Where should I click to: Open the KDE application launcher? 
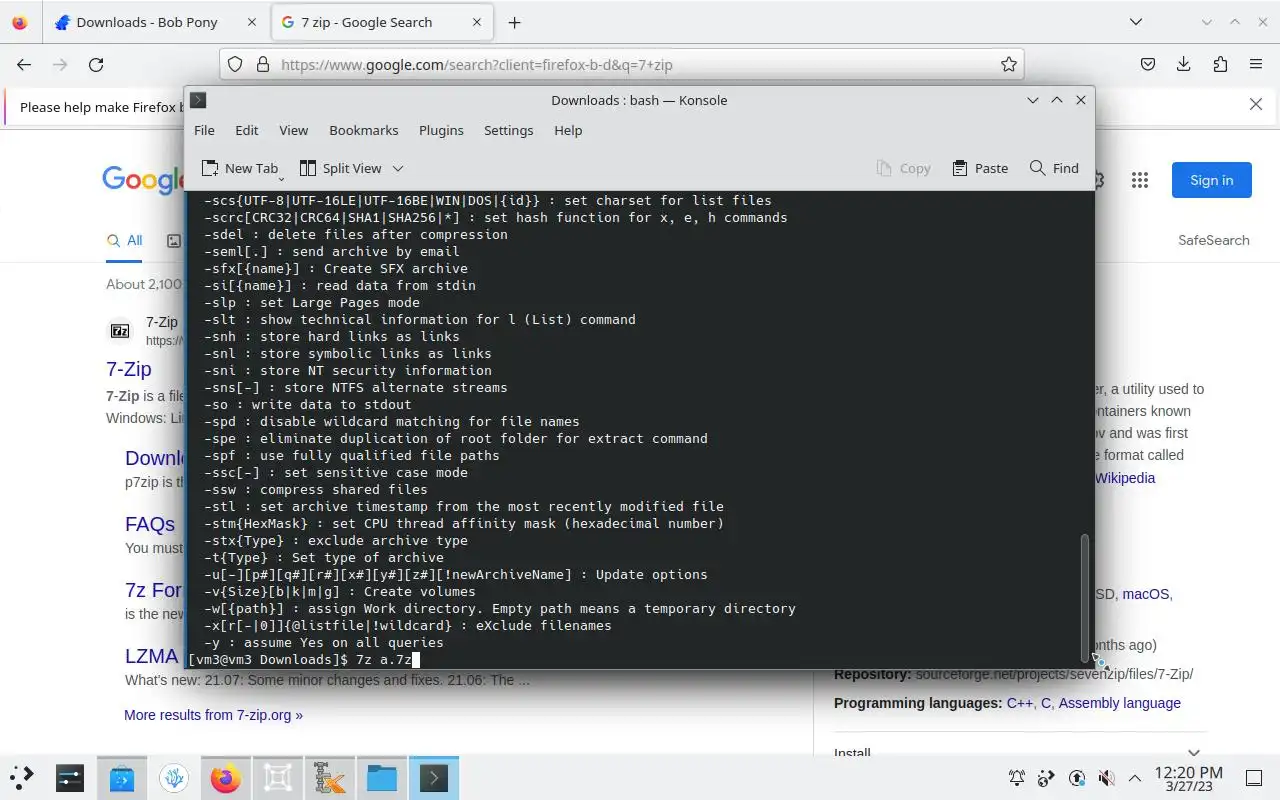[x=22, y=777]
